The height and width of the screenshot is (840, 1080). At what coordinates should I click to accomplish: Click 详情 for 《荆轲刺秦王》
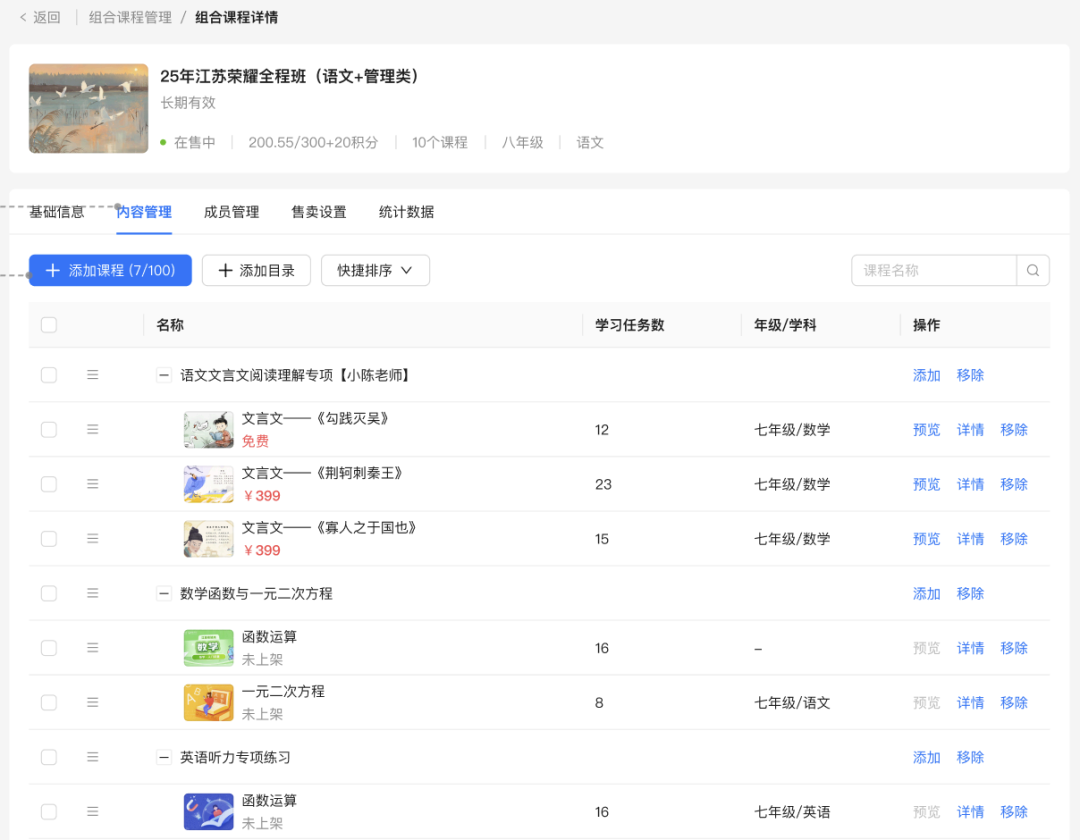(x=970, y=484)
